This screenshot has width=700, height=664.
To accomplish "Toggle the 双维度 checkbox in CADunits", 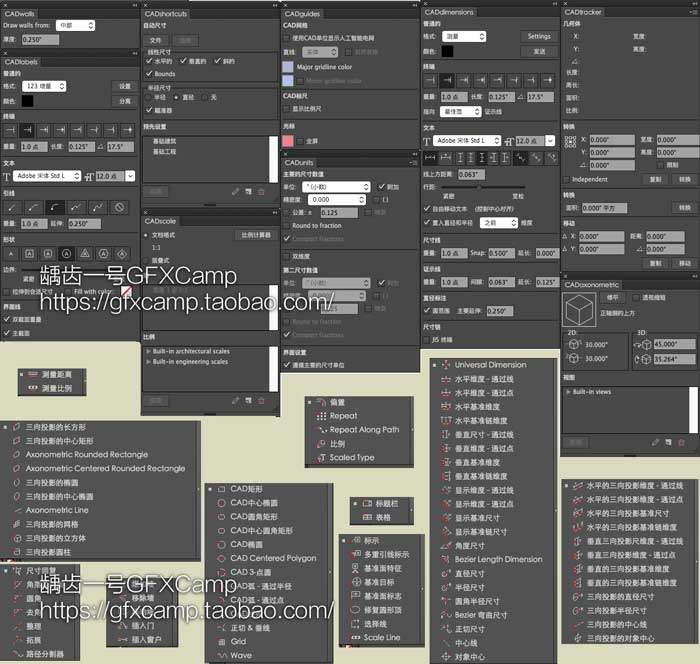I will pyautogui.click(x=287, y=256).
